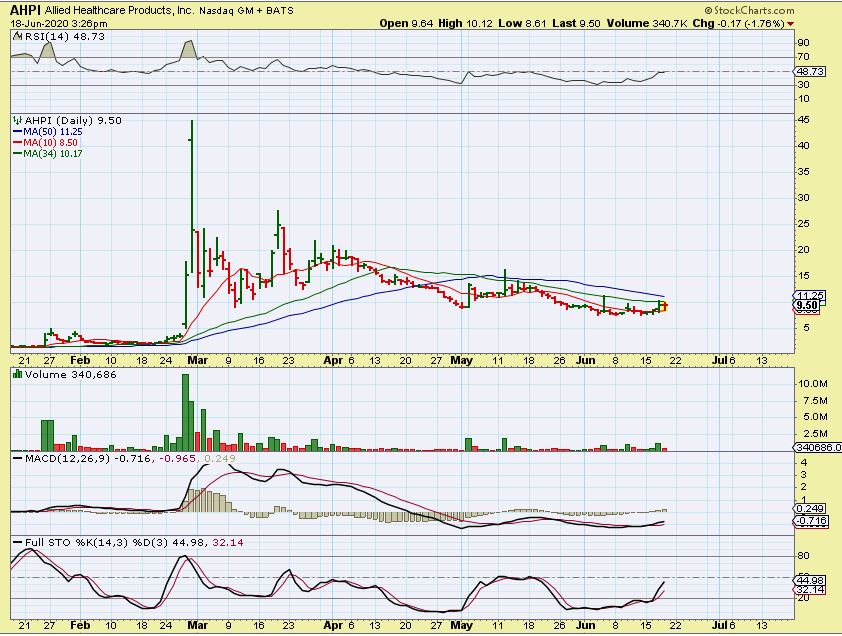
Task: Click the MACD value tag -0.716
Action: pyautogui.click(x=811, y=521)
